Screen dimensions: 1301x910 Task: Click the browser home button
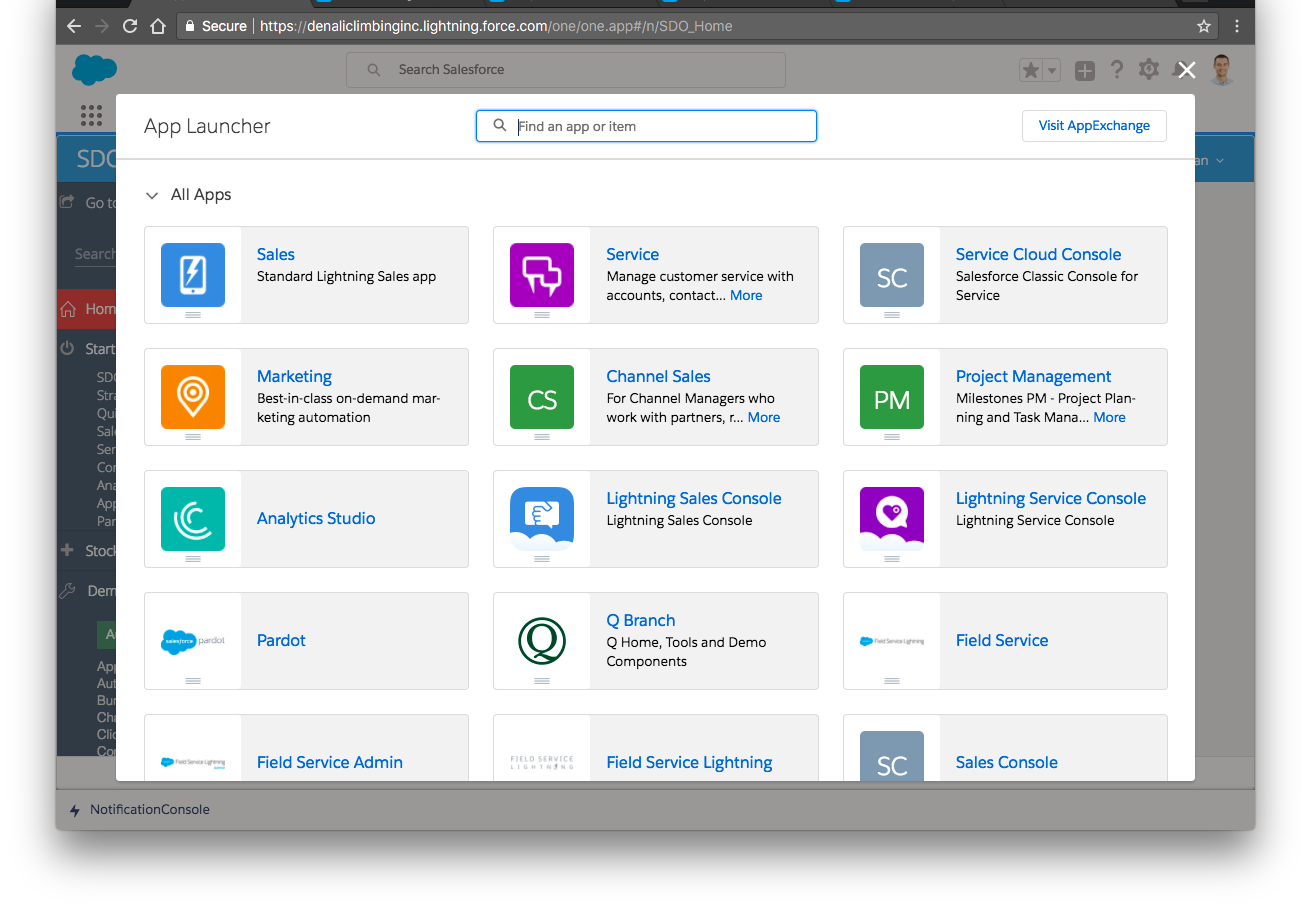pos(158,26)
